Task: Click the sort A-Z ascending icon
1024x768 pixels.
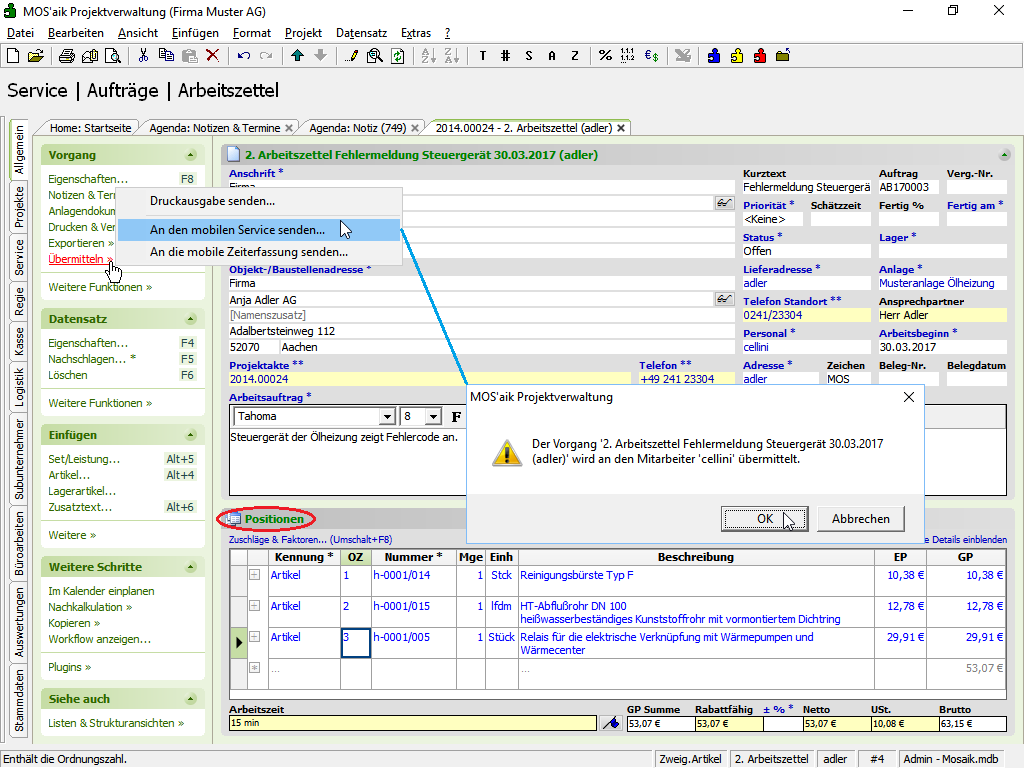Action: click(x=427, y=56)
